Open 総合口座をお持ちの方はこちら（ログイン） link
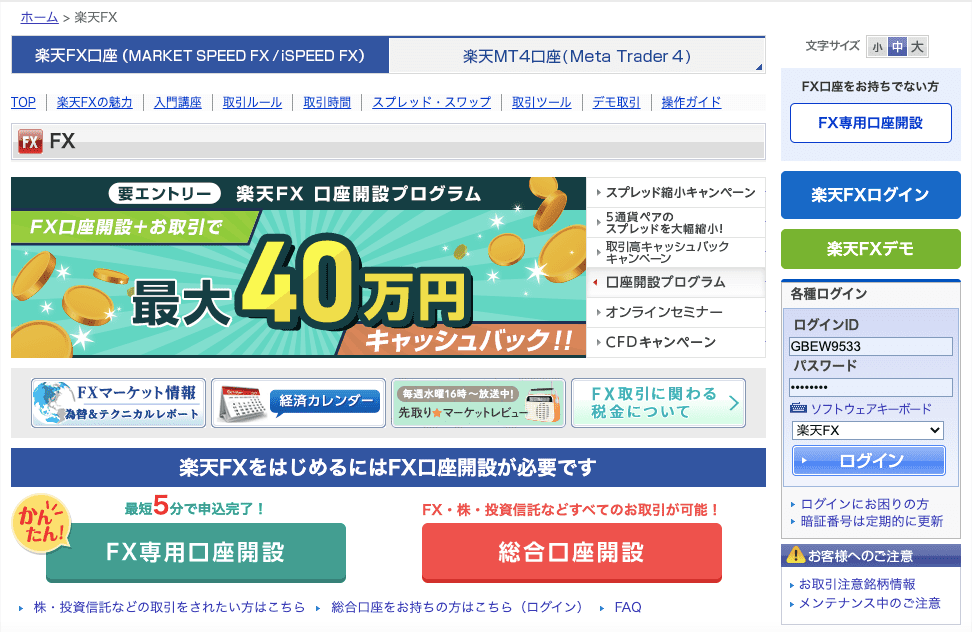The image size is (972, 632). [457, 607]
